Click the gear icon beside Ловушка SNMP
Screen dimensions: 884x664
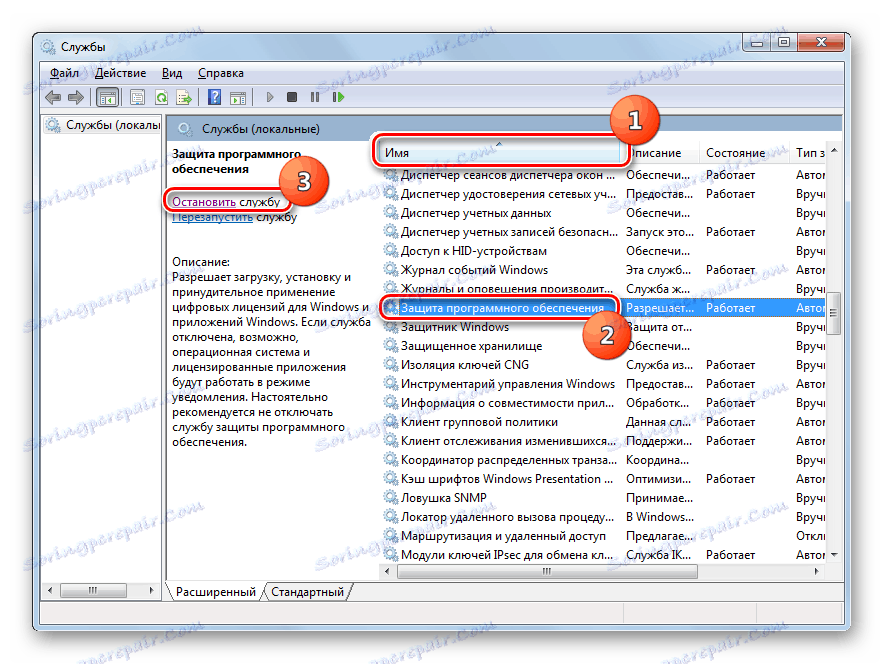[390, 498]
